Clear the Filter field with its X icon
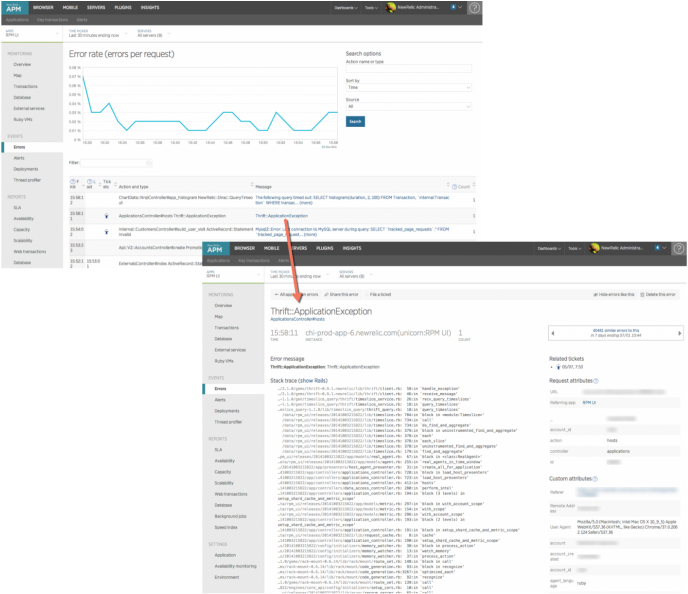This screenshot has width=688, height=594. pos(149,163)
